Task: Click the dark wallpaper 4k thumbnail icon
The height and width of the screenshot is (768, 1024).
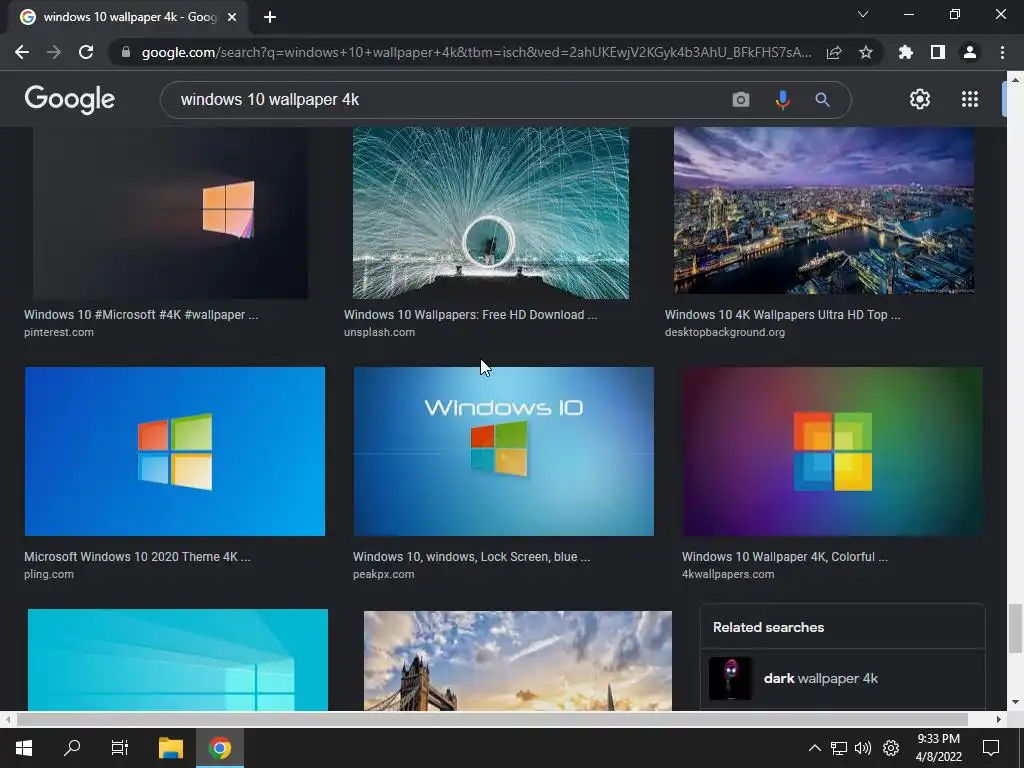Action: (x=730, y=679)
